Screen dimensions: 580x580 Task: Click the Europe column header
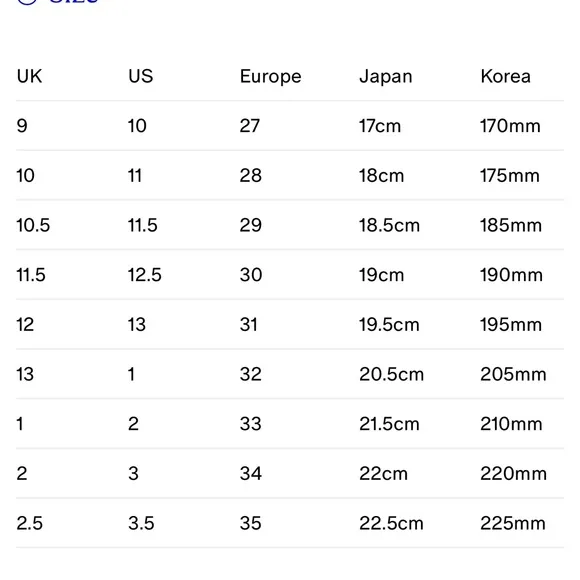(270, 77)
